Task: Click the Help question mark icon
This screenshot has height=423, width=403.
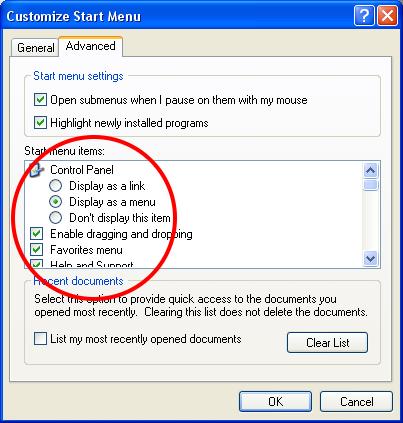Action: click(x=364, y=16)
